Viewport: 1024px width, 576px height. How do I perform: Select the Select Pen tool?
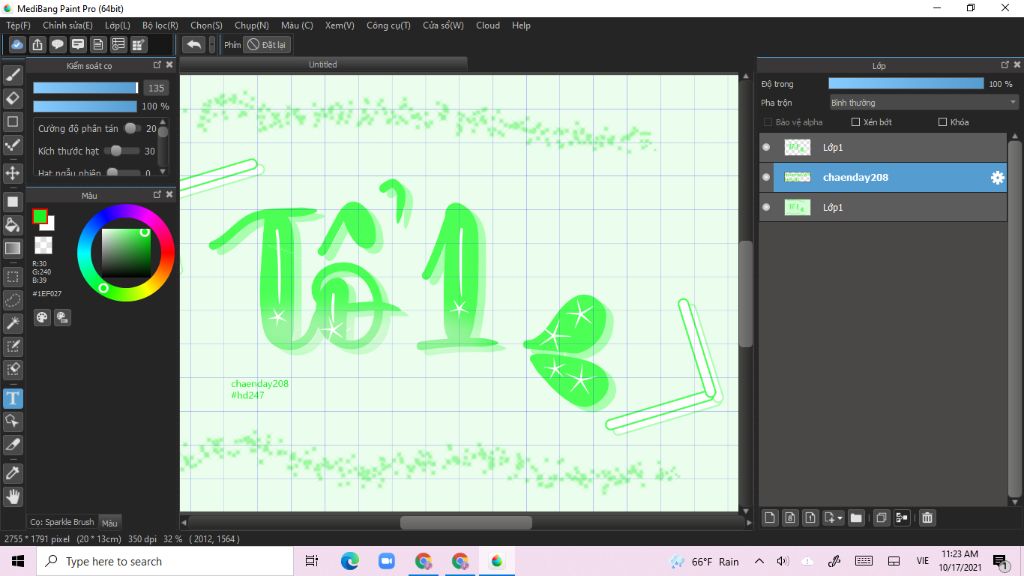click(12, 346)
